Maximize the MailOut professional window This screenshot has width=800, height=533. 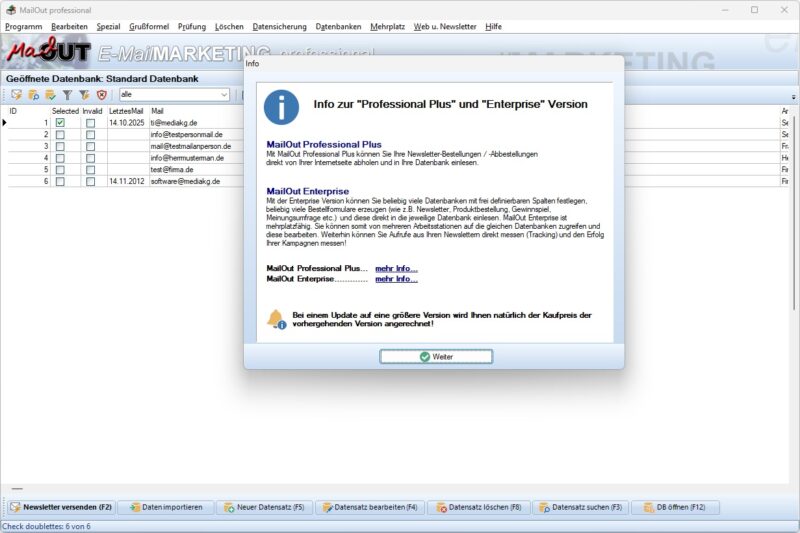click(x=755, y=10)
